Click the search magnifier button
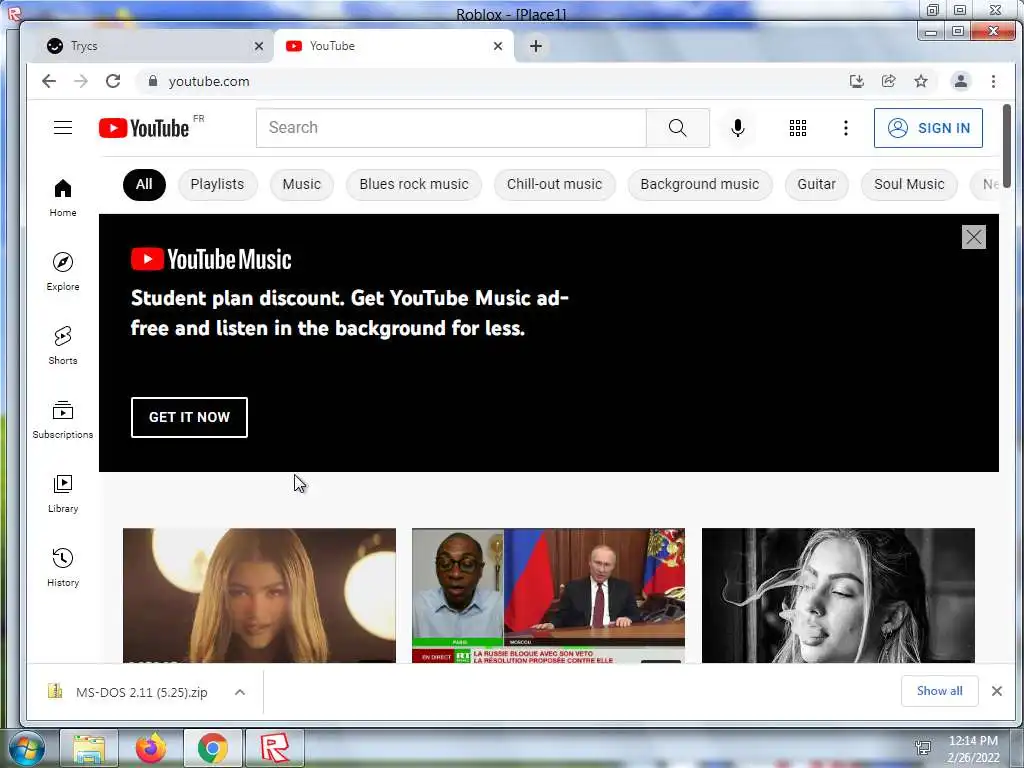This screenshot has height=768, width=1024. tap(678, 128)
